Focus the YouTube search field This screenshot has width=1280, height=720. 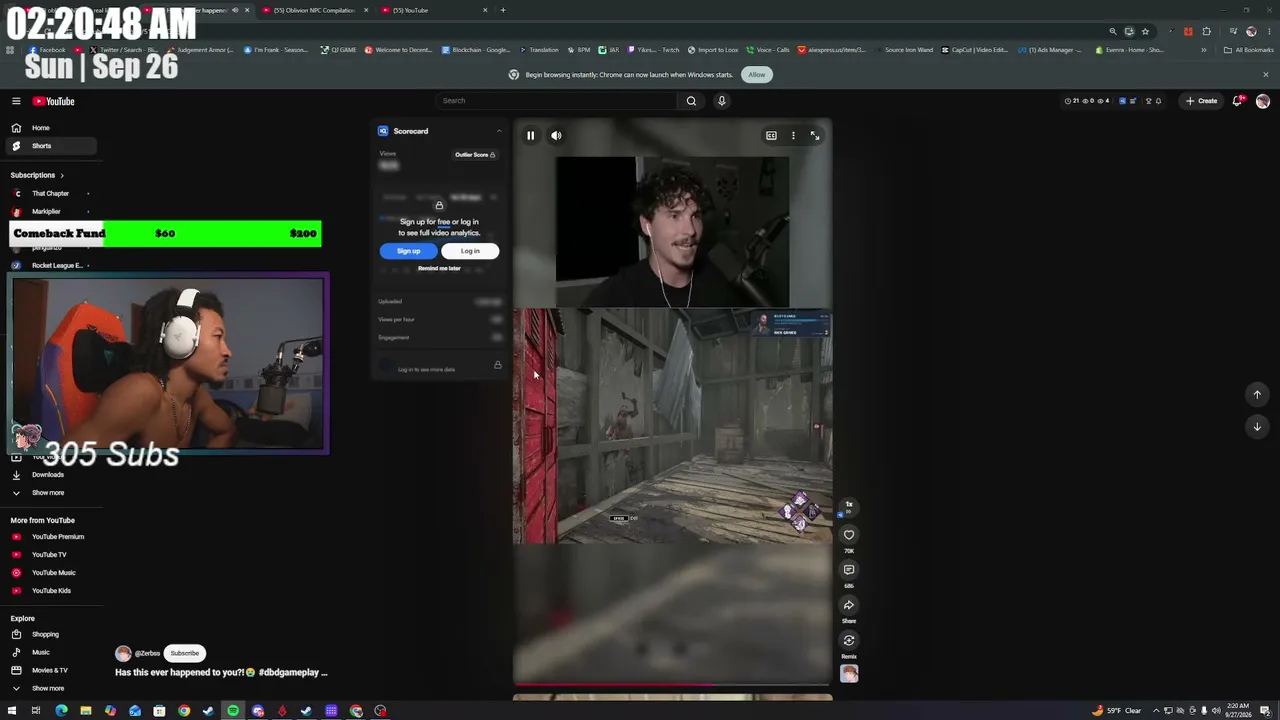click(x=556, y=101)
